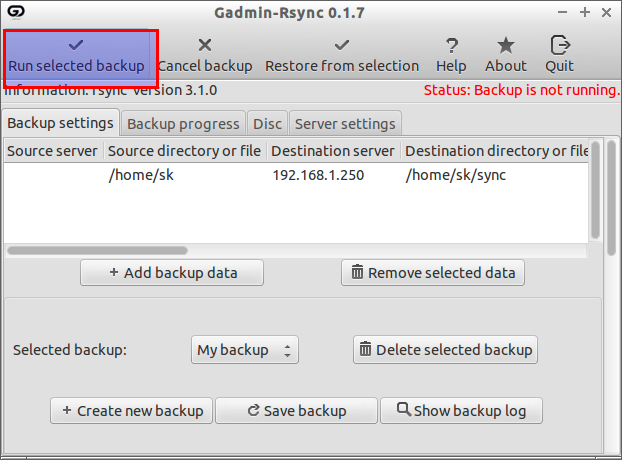Click the Destination server column header
This screenshot has height=460, width=622.
tap(333, 151)
